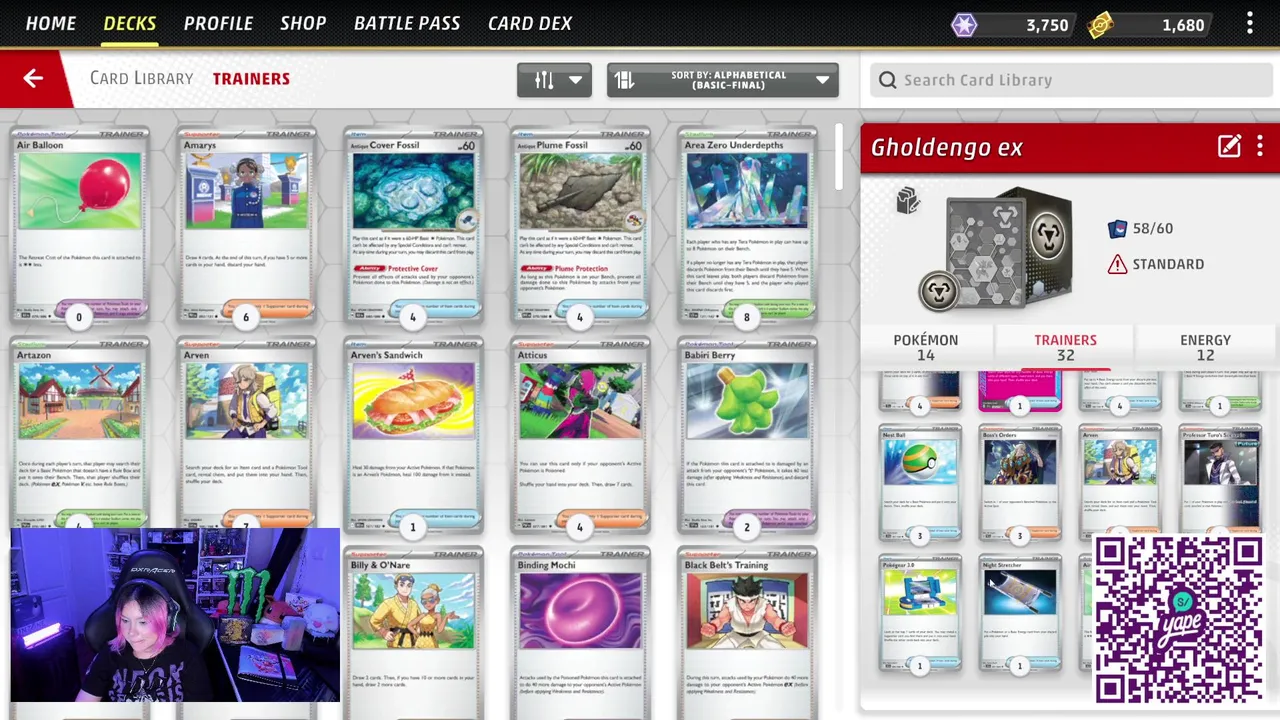The width and height of the screenshot is (1280, 720).
Task: Select Pokégear 3.0 card in deck
Action: coord(920,613)
